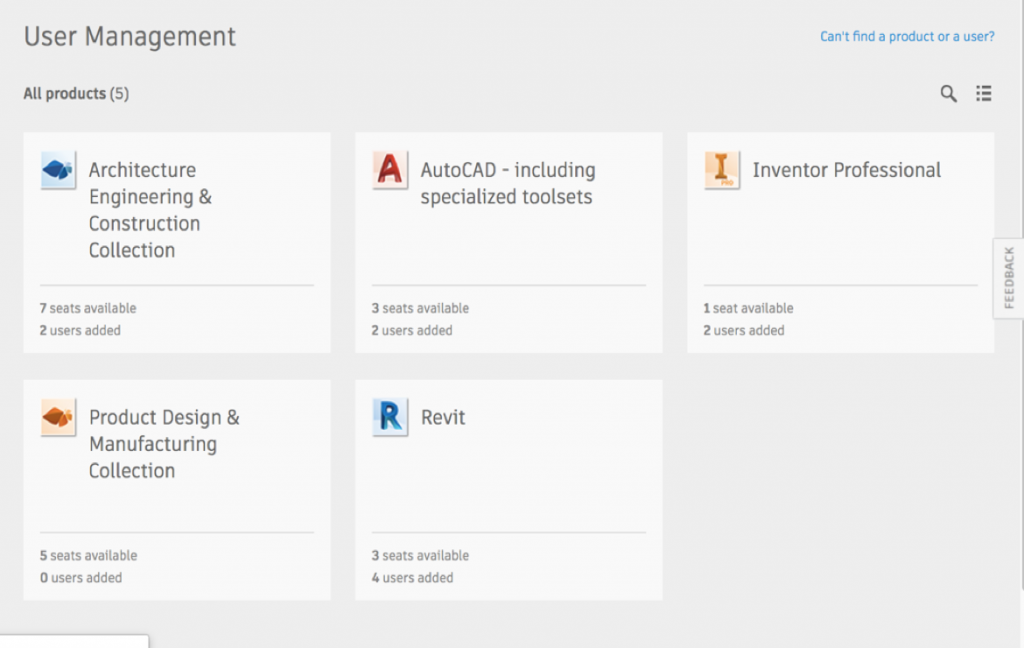This screenshot has width=1024, height=648.
Task: Switch to list view icon
Action: tap(984, 93)
